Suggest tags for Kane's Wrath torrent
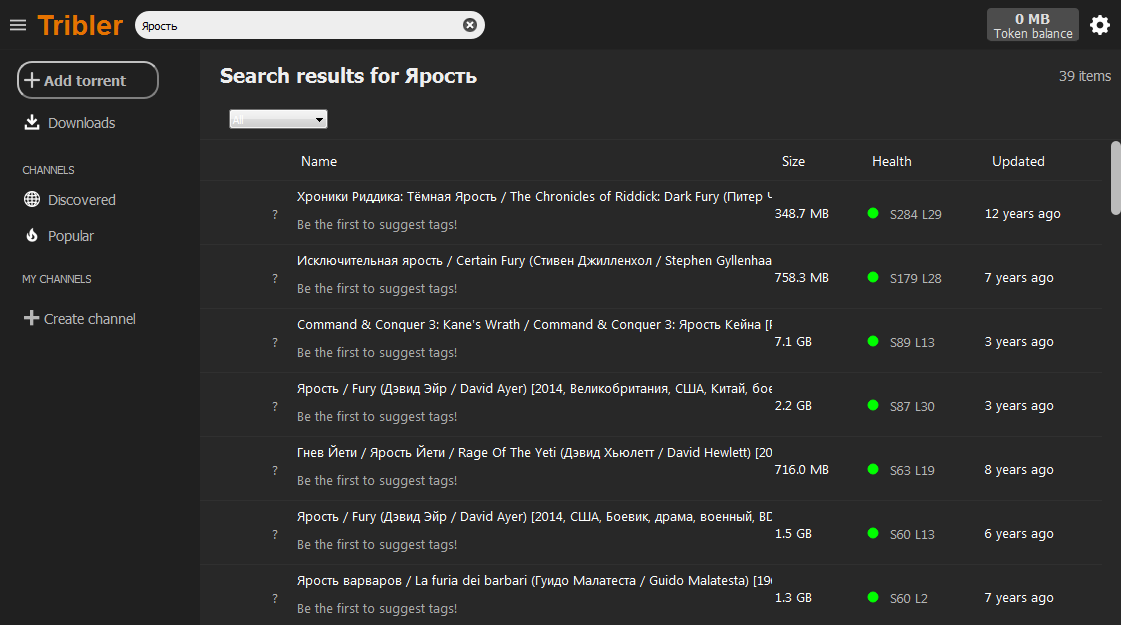Viewport: 1121px width, 625px height. click(x=377, y=353)
